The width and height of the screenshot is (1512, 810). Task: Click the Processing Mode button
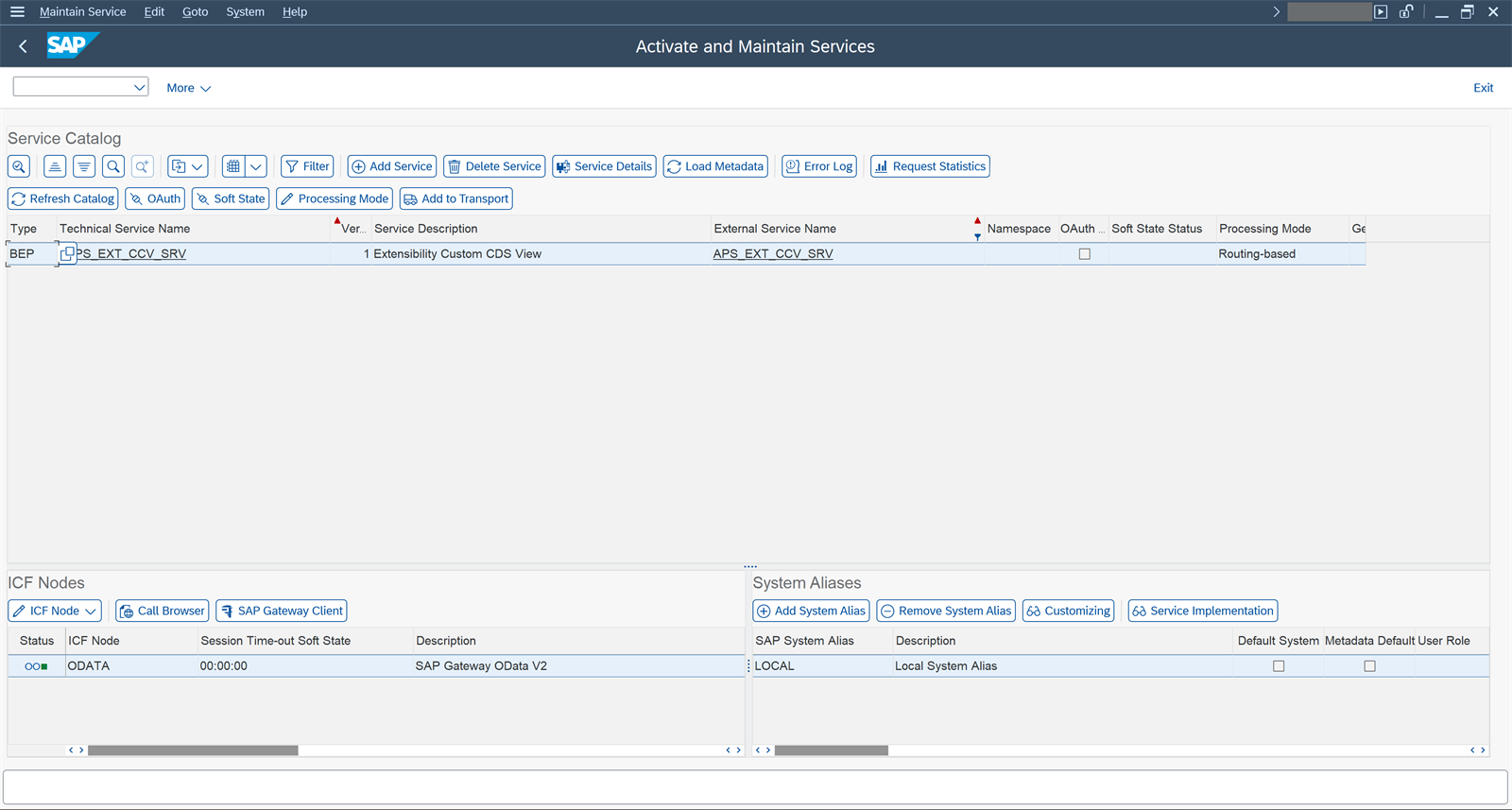tap(335, 198)
